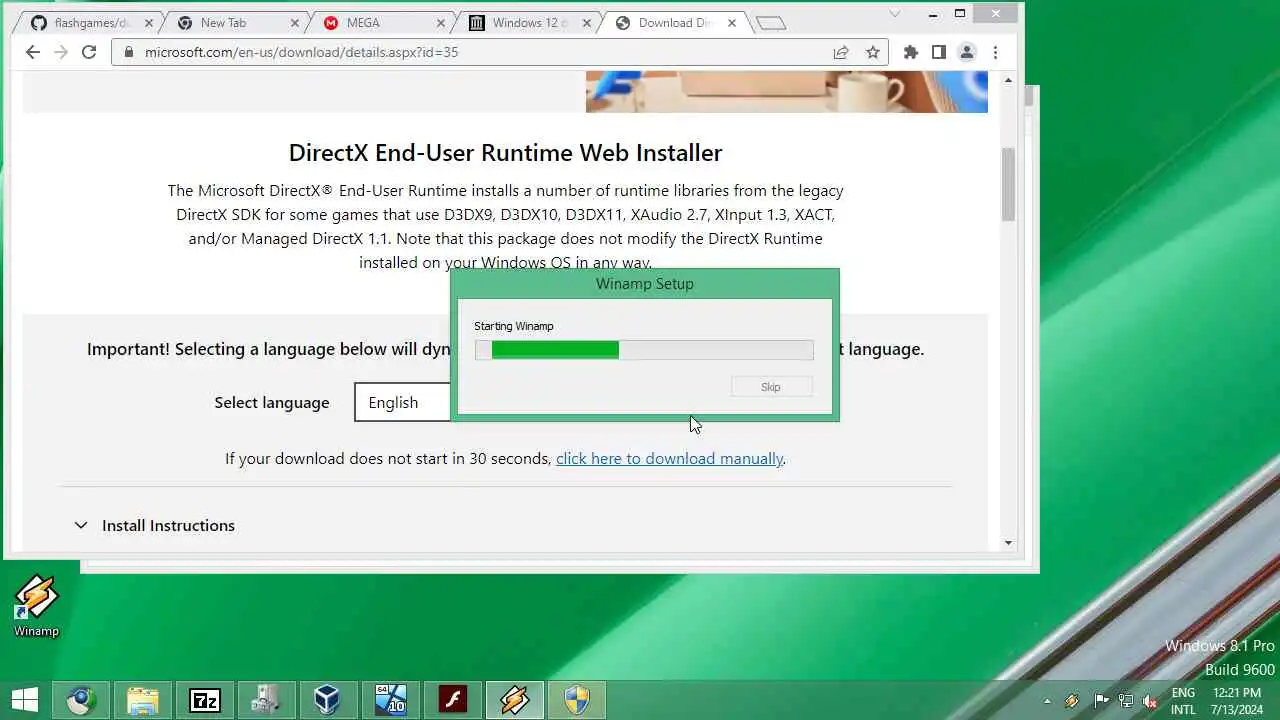Expand the Install Instructions section

pos(155,525)
